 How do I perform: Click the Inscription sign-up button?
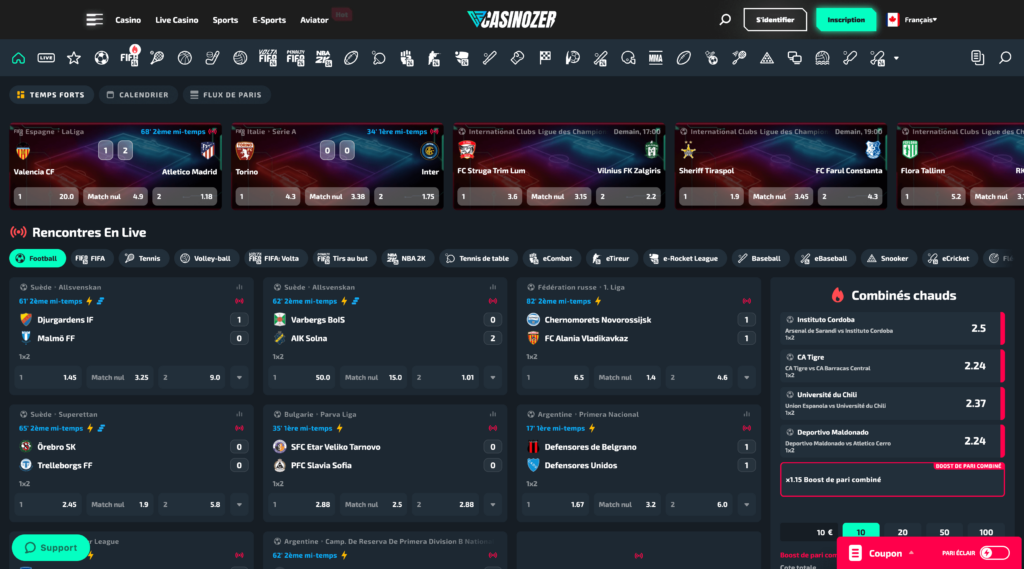tap(846, 20)
